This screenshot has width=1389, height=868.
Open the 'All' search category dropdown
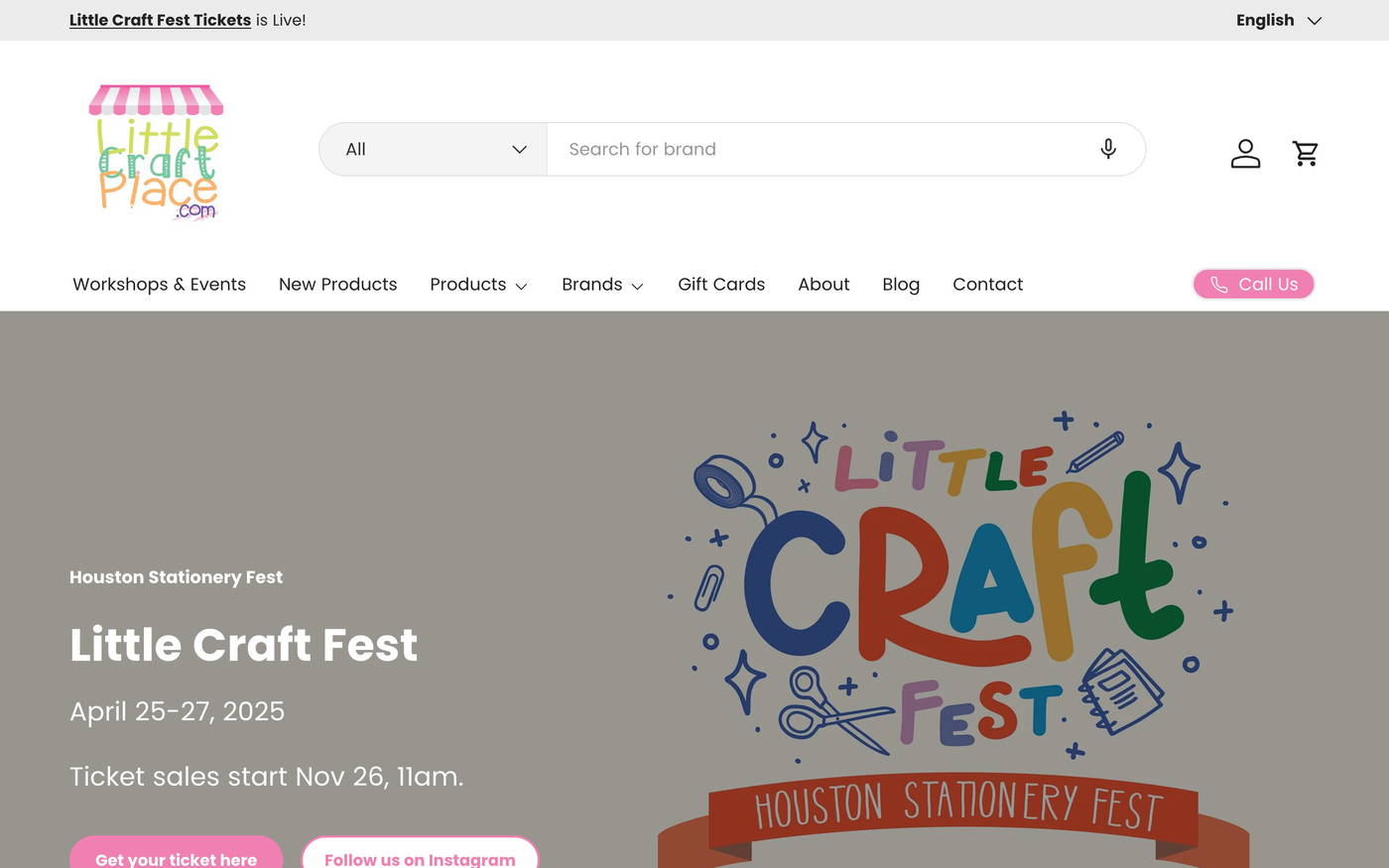(432, 149)
